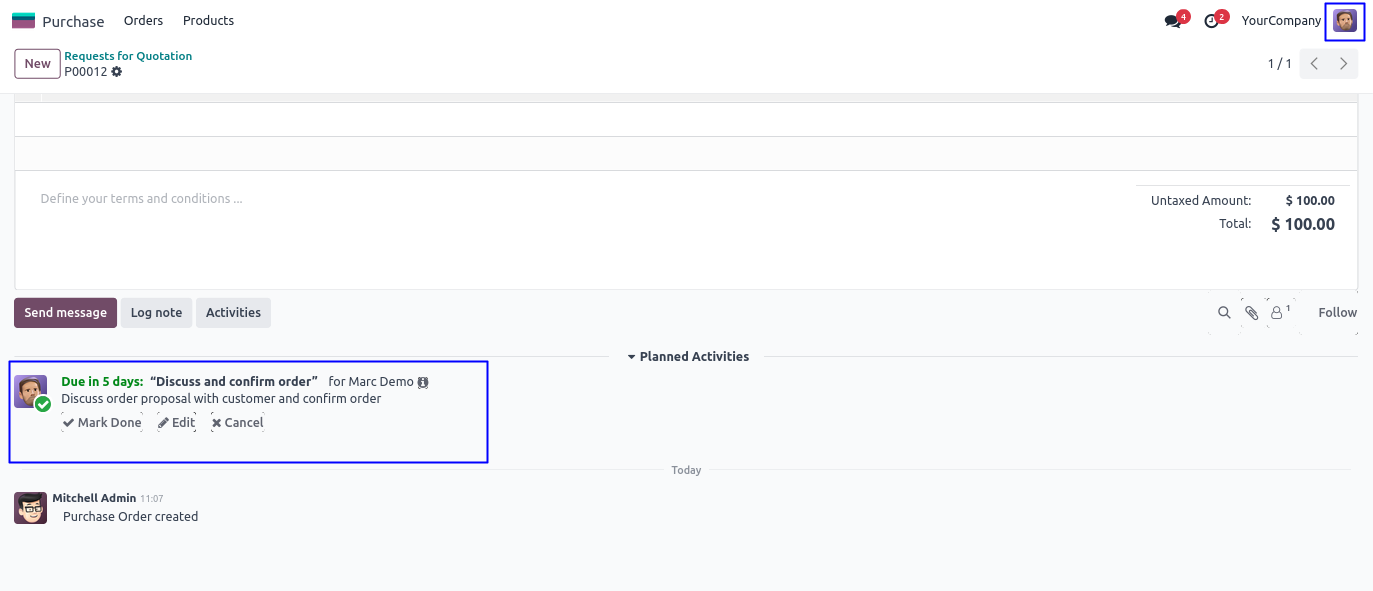Open the conversations message icon
The width and height of the screenshot is (1373, 591).
[x=1173, y=21]
